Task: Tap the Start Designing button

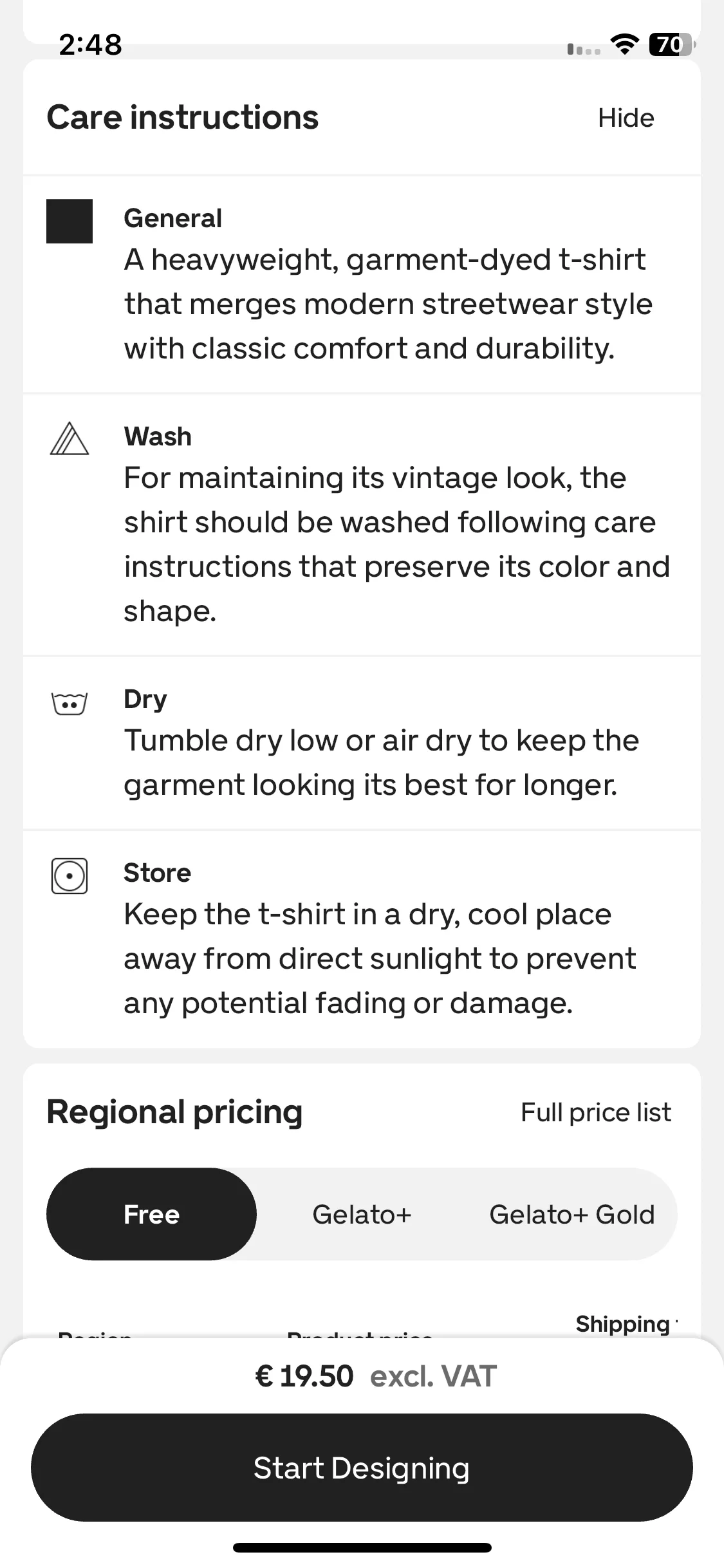Action: pos(362,1468)
